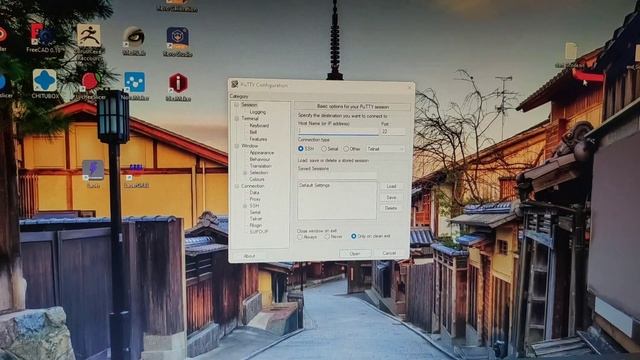Viewport: 640px width, 360px height.
Task: Open the eye-shaped desktop icon
Action: [x=134, y=40]
